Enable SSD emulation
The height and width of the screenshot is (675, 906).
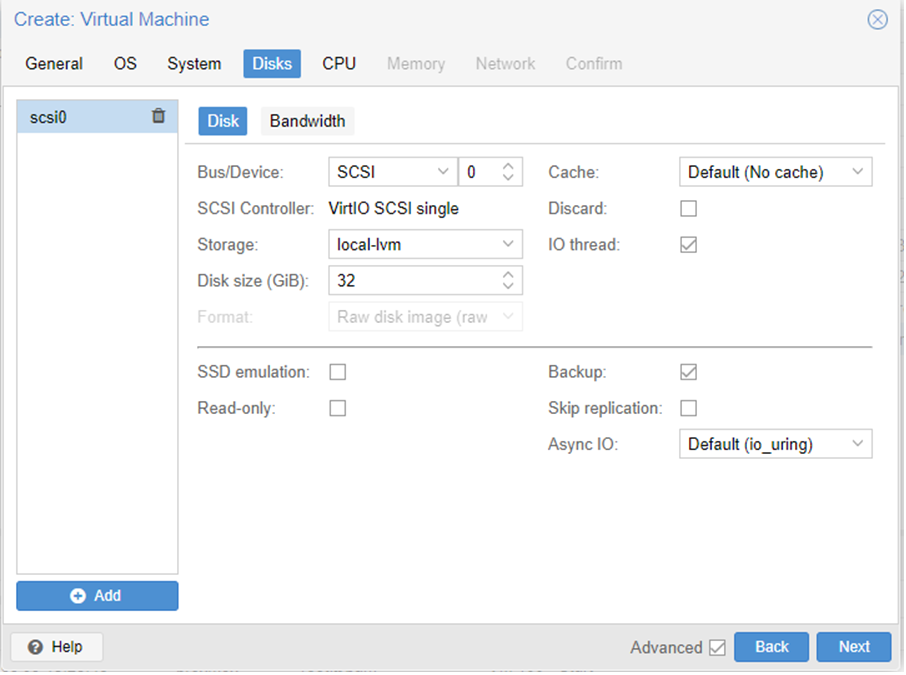pyautogui.click(x=337, y=371)
